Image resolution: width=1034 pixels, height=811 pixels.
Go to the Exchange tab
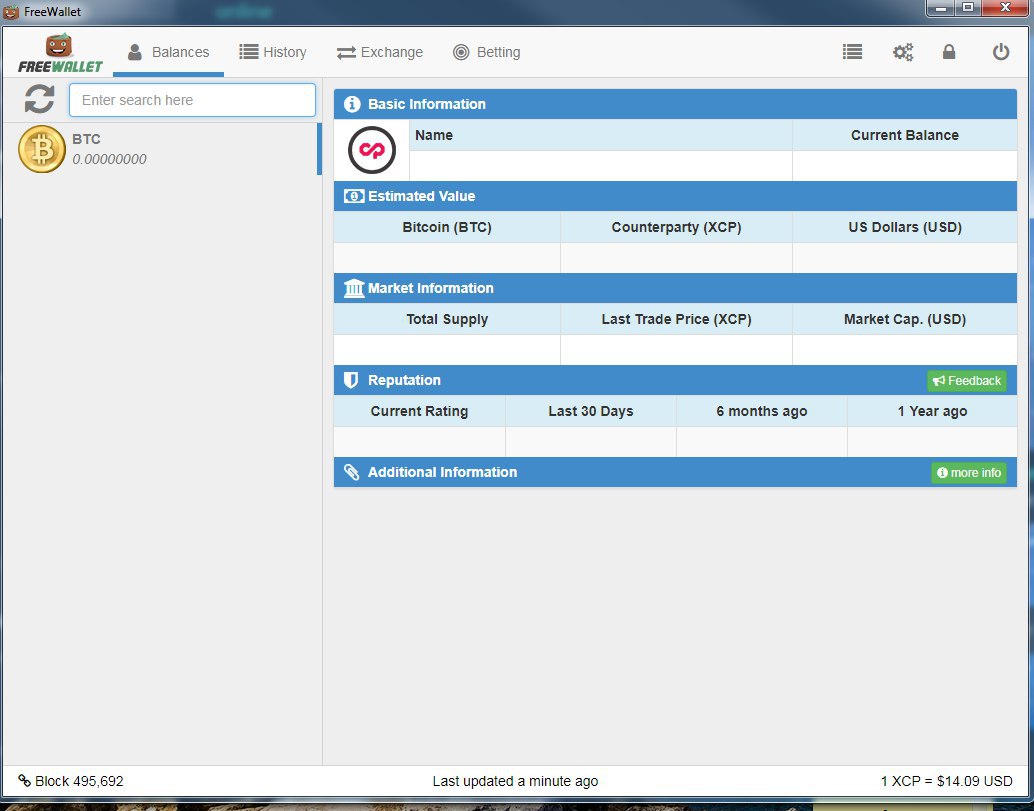tap(380, 52)
